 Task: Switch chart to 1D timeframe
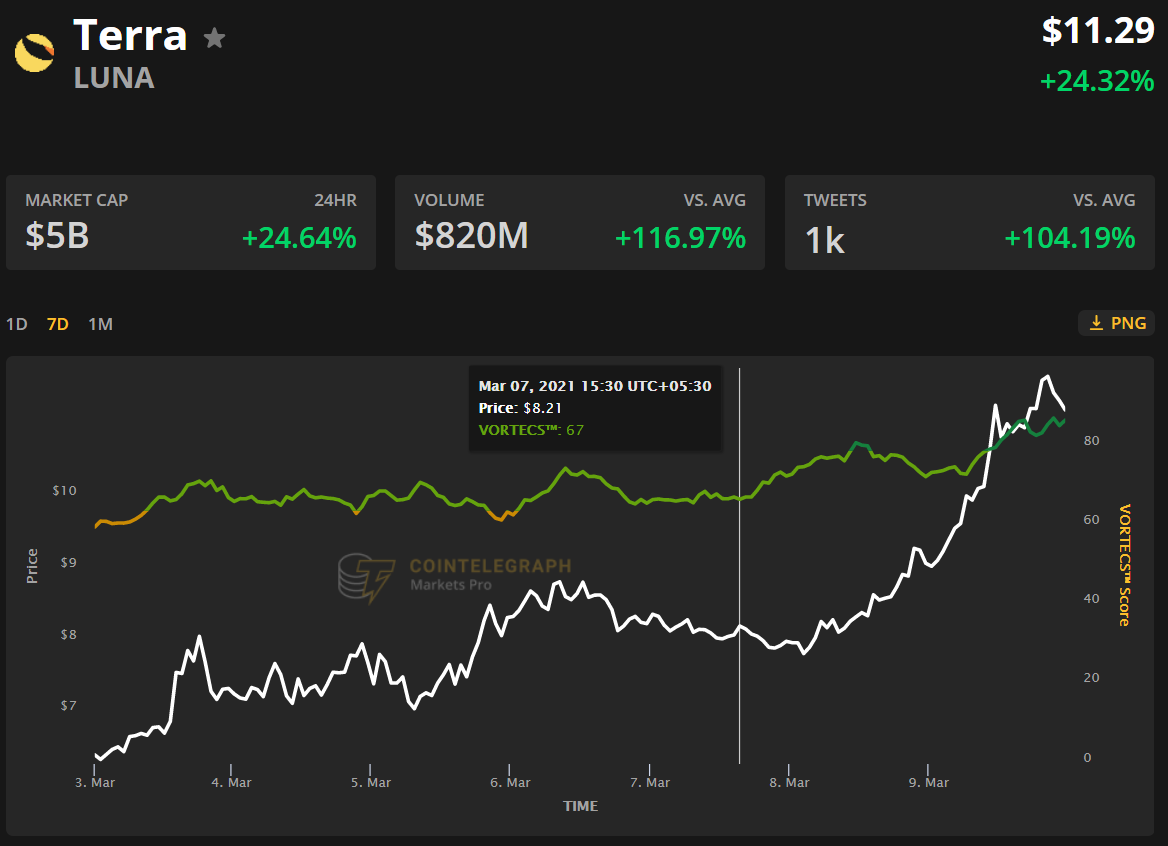[17, 324]
